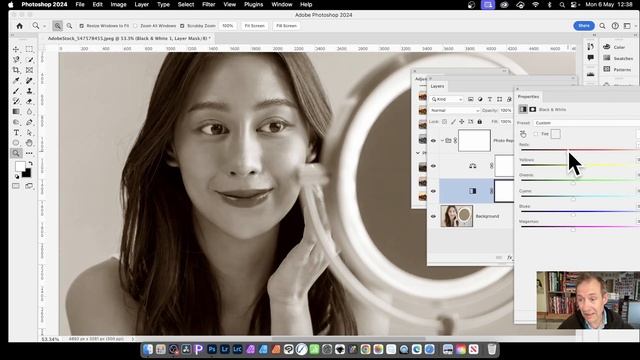
Task: Click the Fit Screen button
Action: point(254,26)
